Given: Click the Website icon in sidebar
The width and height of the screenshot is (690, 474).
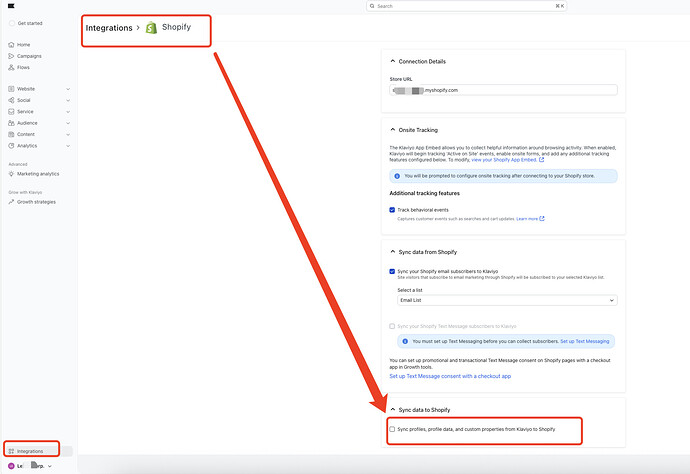Looking at the screenshot, I should [11, 89].
